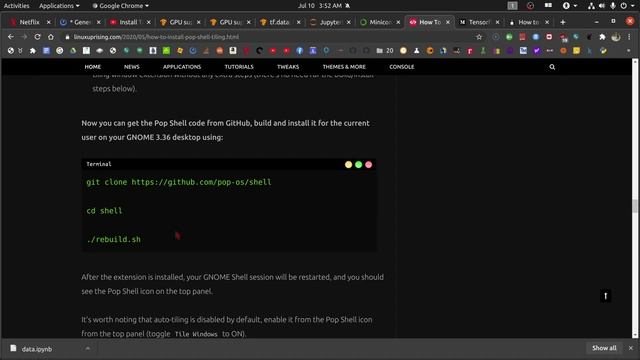The height and width of the screenshot is (360, 640).
Task: Click the site padlock security icon
Action: pyautogui.click(x=67, y=37)
